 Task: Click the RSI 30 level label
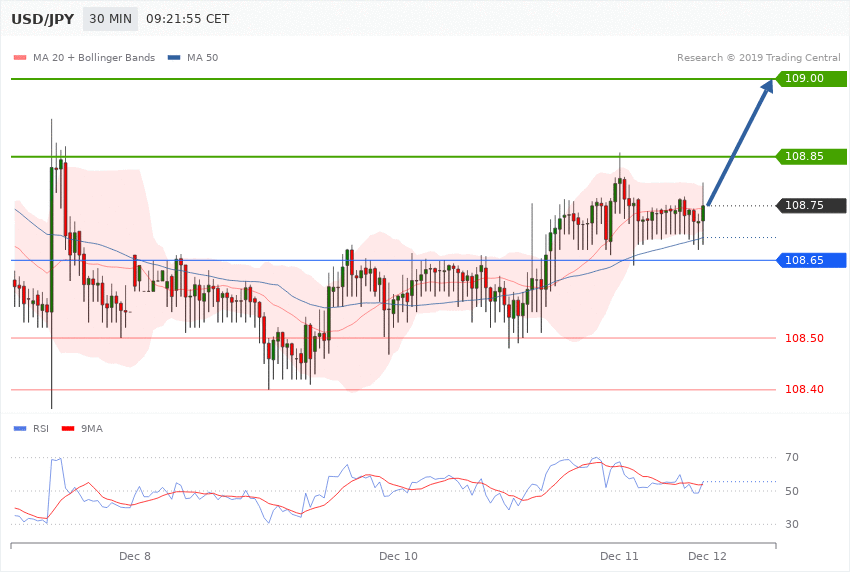[x=791, y=525]
